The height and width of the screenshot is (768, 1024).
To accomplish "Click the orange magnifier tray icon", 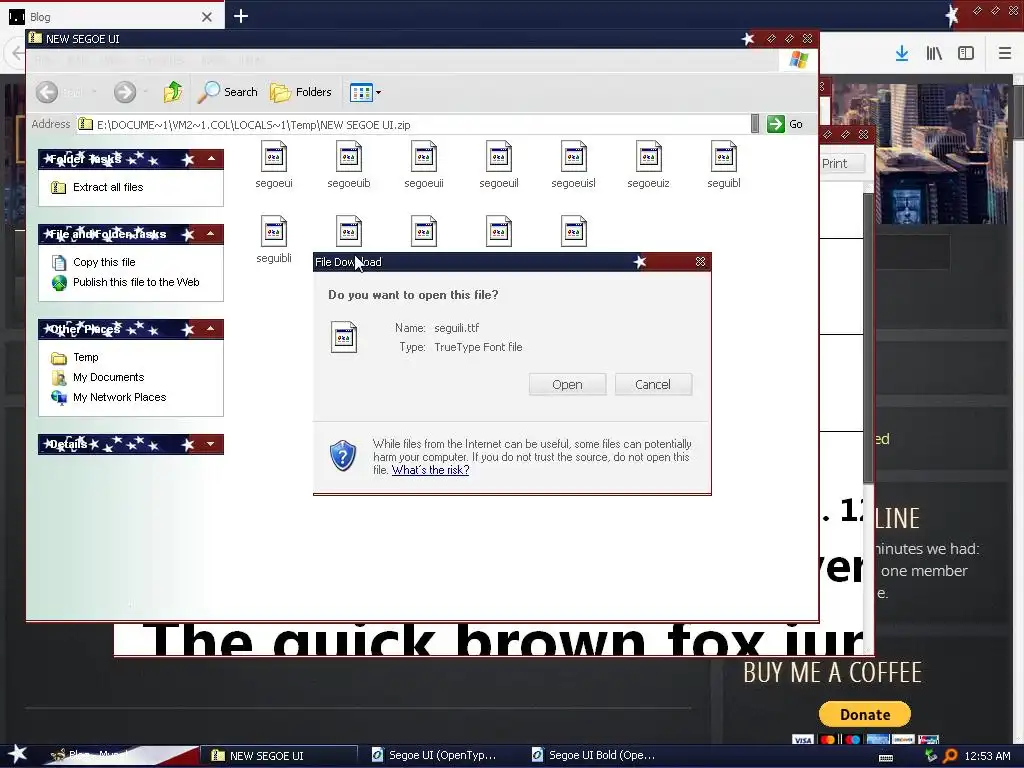I will tap(950, 756).
